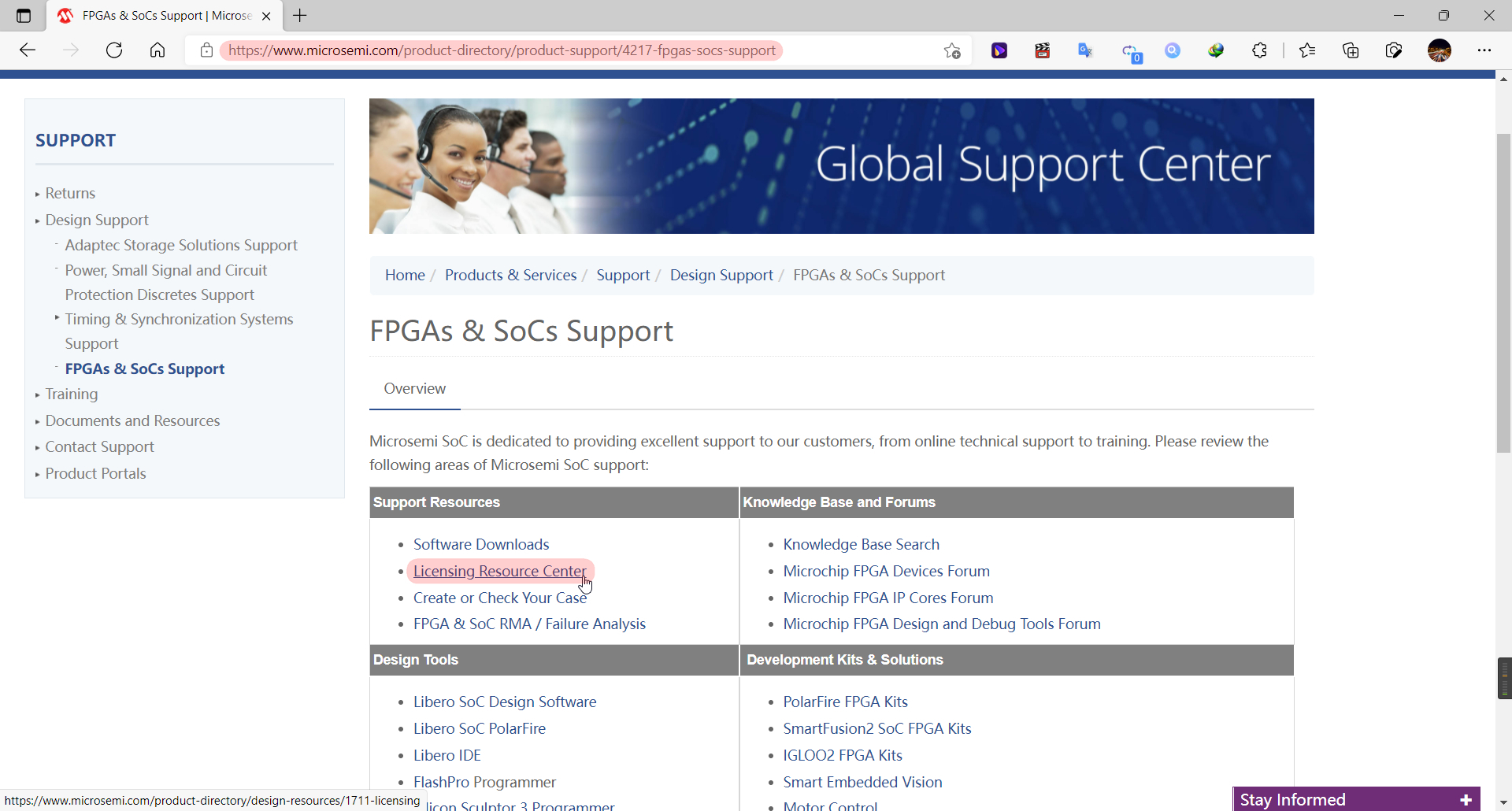This screenshot has width=1512, height=811.
Task: Click the extension icon with the 0 badge
Action: (1131, 52)
